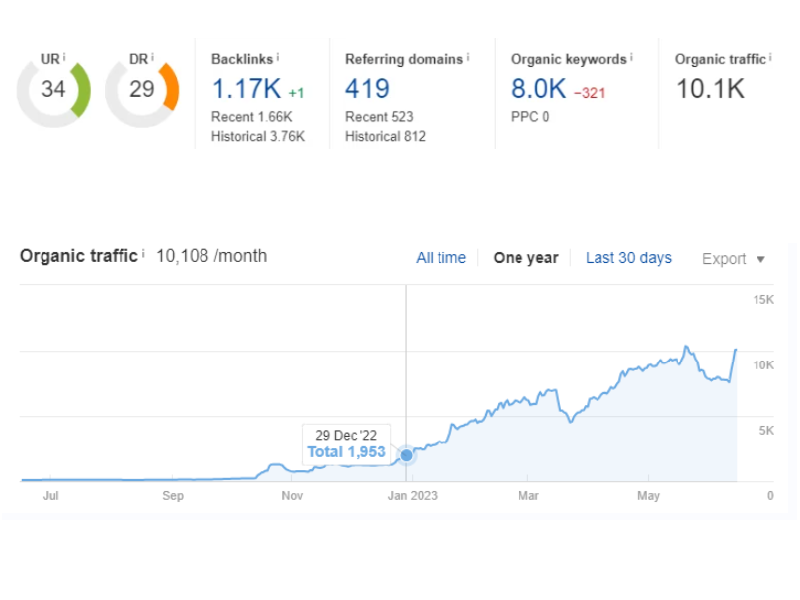Click the 8.0K organic keywords value

pyautogui.click(x=538, y=89)
